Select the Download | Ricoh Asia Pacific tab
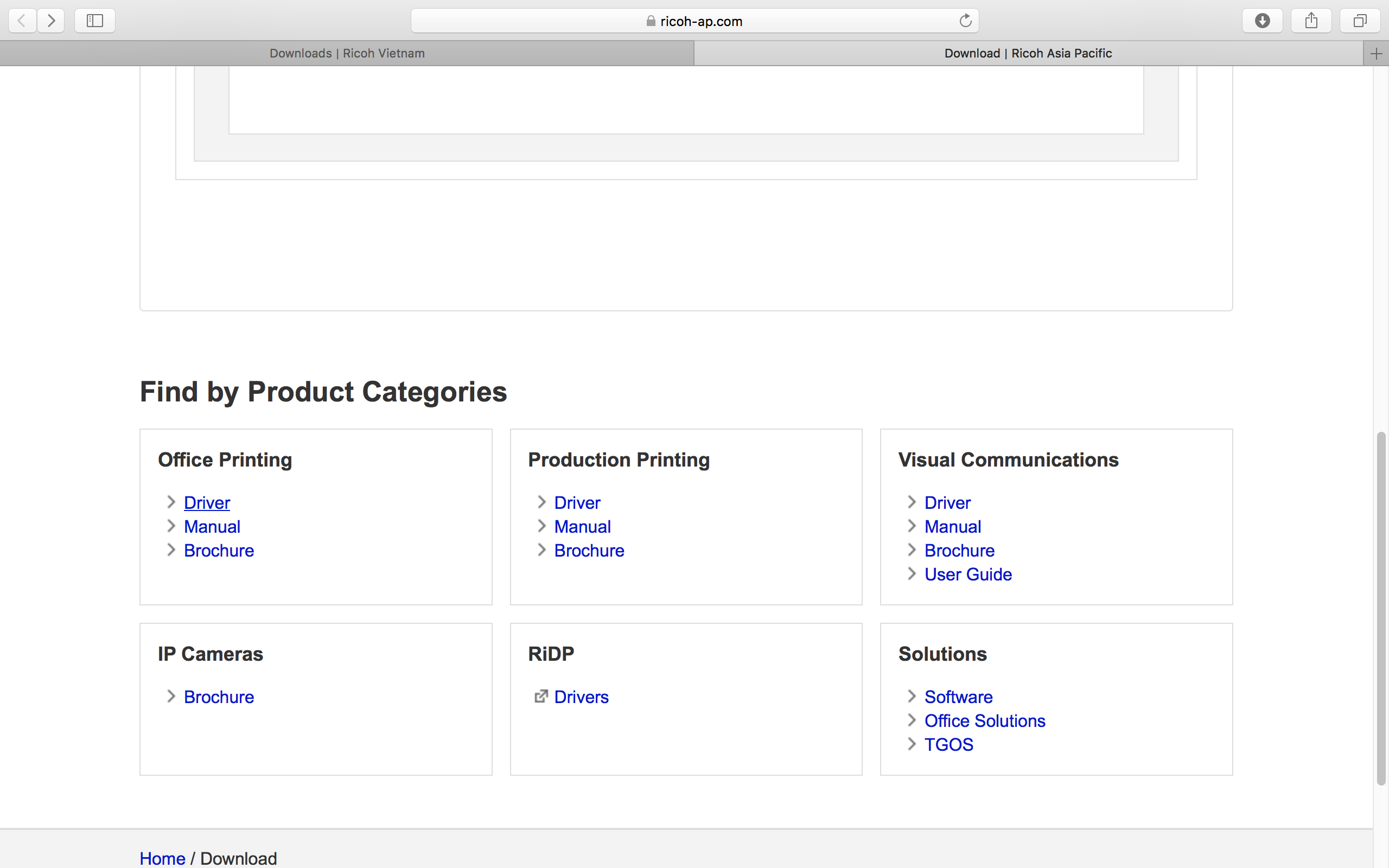1389x868 pixels. [x=1028, y=53]
